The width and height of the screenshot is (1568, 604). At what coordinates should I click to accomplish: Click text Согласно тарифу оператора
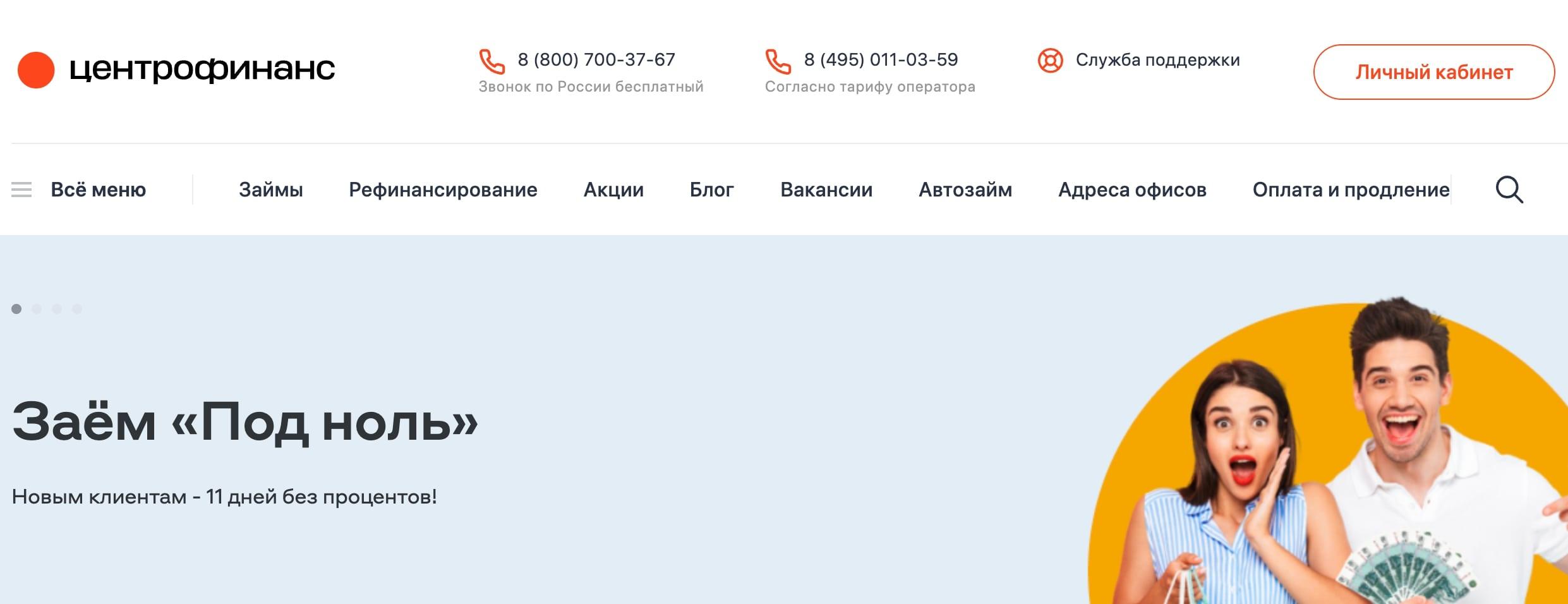pyautogui.click(x=870, y=87)
